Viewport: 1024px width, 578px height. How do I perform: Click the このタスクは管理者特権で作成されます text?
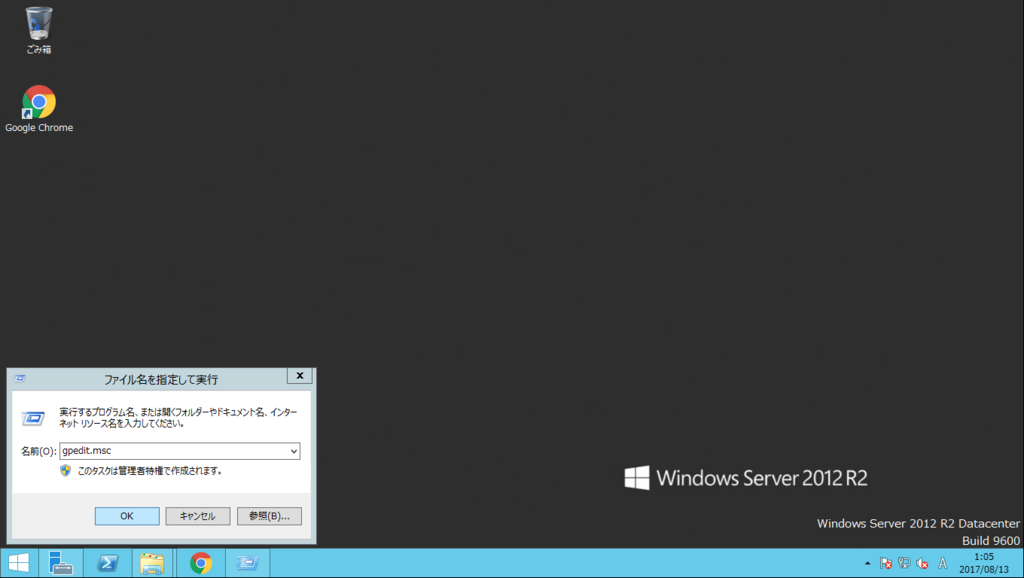click(x=150, y=471)
